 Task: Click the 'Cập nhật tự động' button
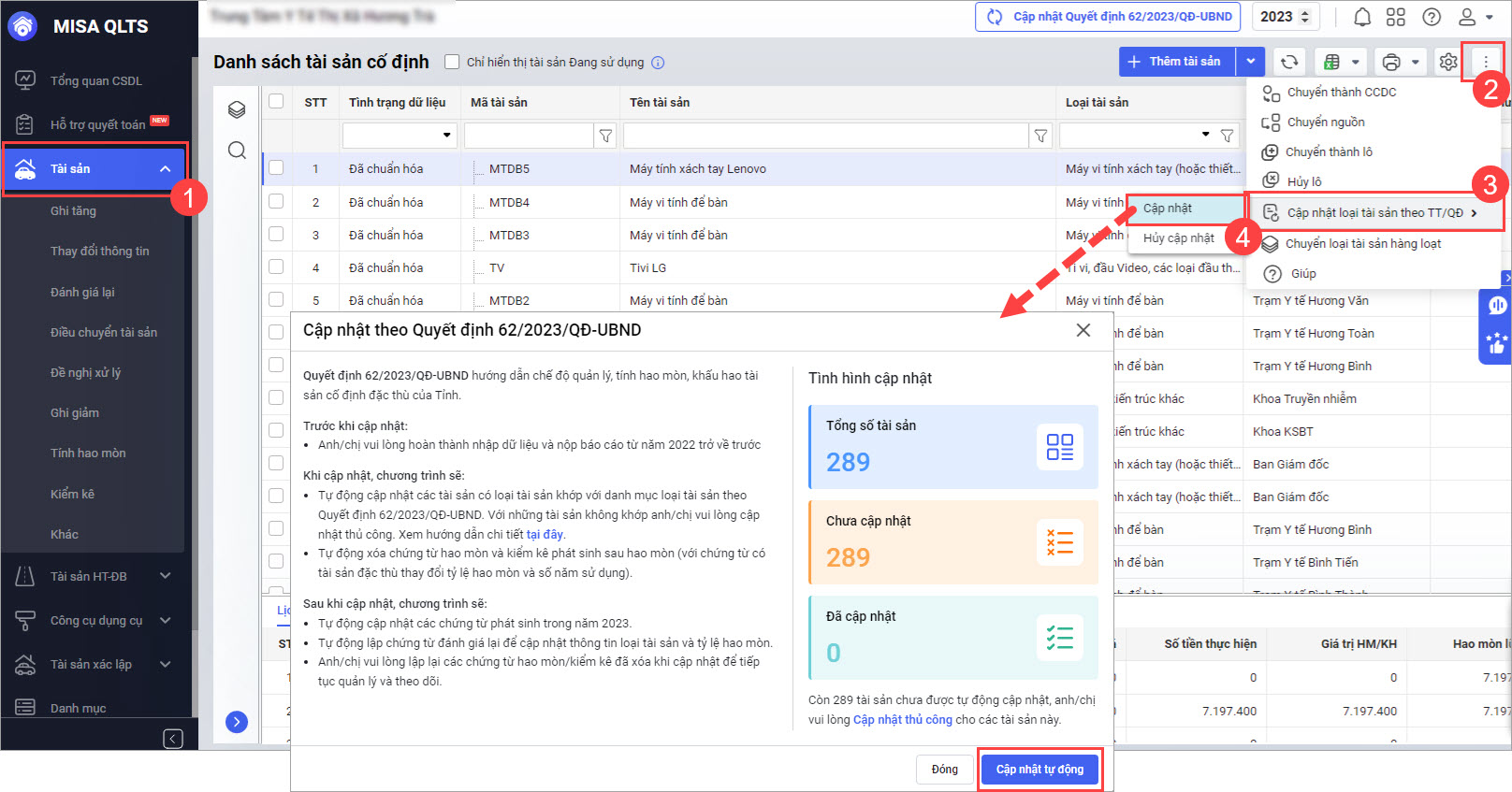point(1039,770)
